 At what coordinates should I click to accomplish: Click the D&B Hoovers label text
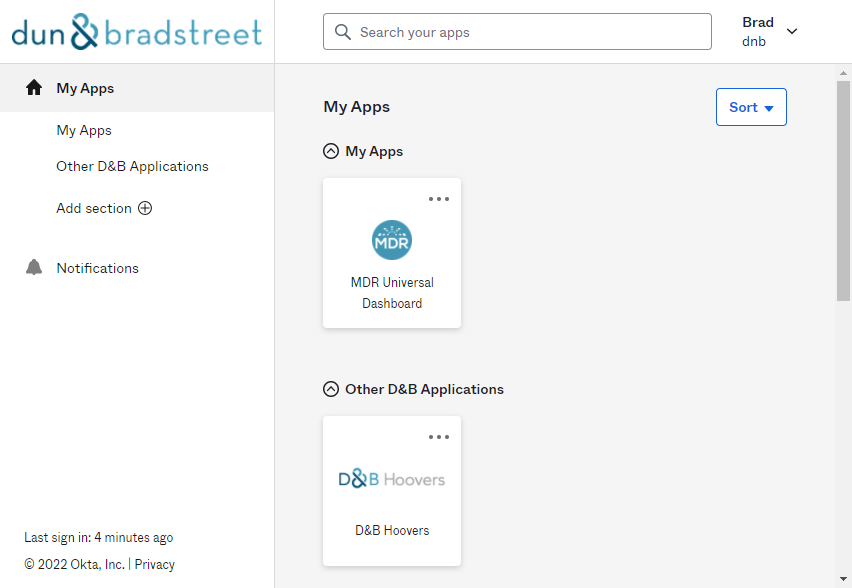[x=392, y=530]
